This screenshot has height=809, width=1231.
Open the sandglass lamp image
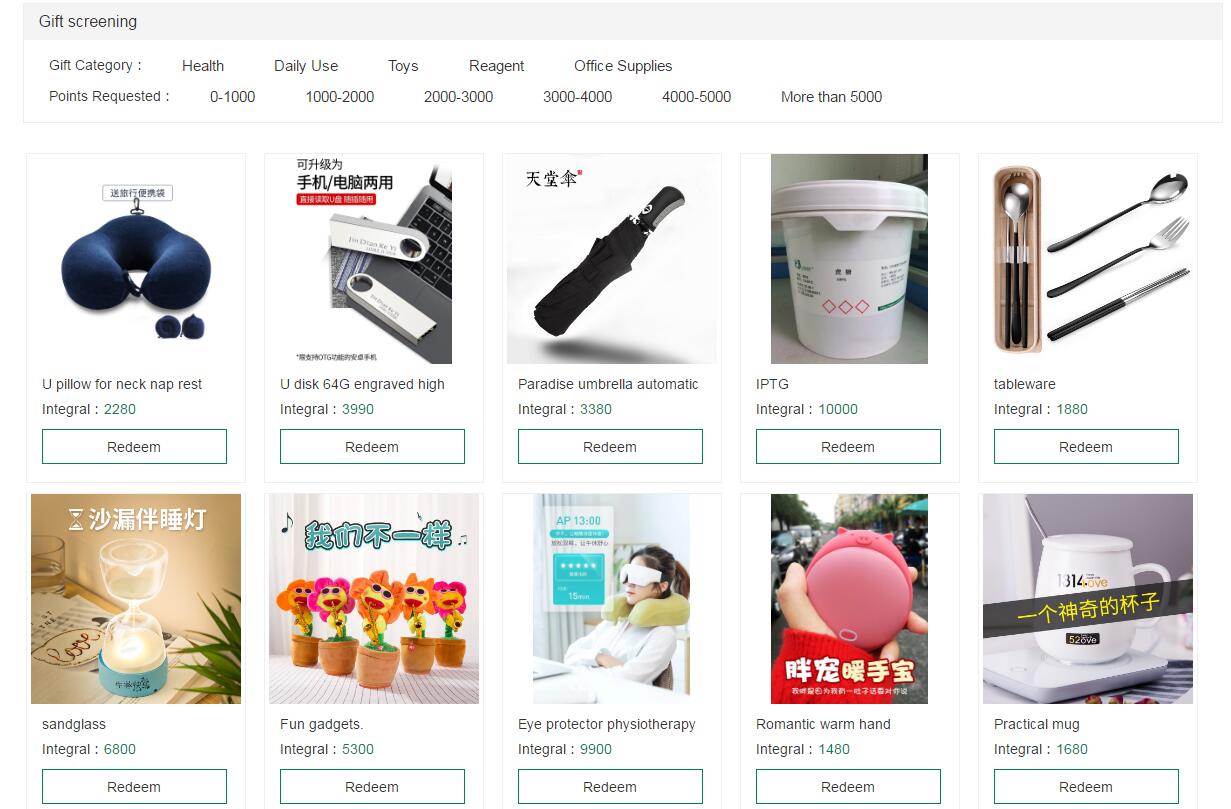click(x=135, y=599)
